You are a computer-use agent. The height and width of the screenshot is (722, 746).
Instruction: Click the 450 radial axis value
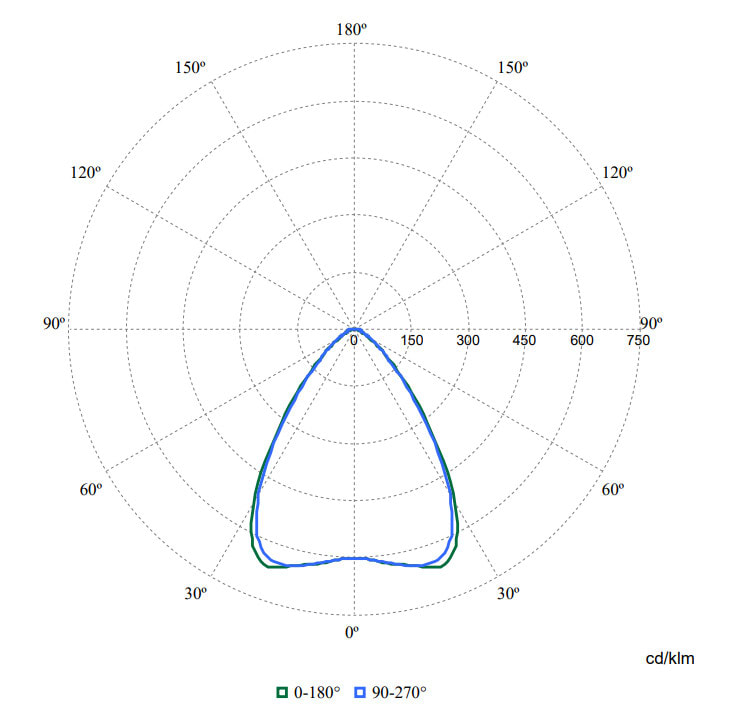point(524,341)
